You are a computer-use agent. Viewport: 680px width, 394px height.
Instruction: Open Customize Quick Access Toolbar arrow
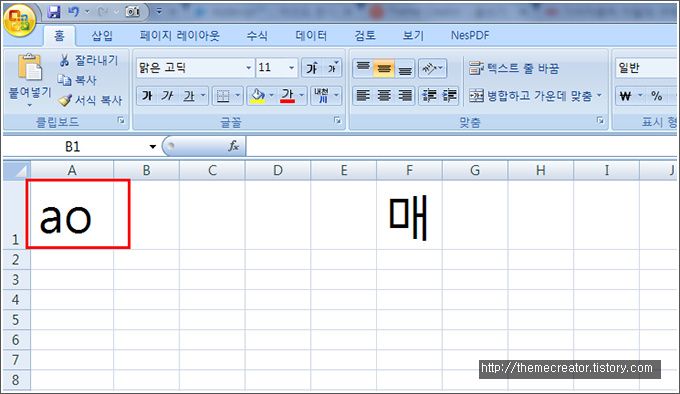pos(159,12)
